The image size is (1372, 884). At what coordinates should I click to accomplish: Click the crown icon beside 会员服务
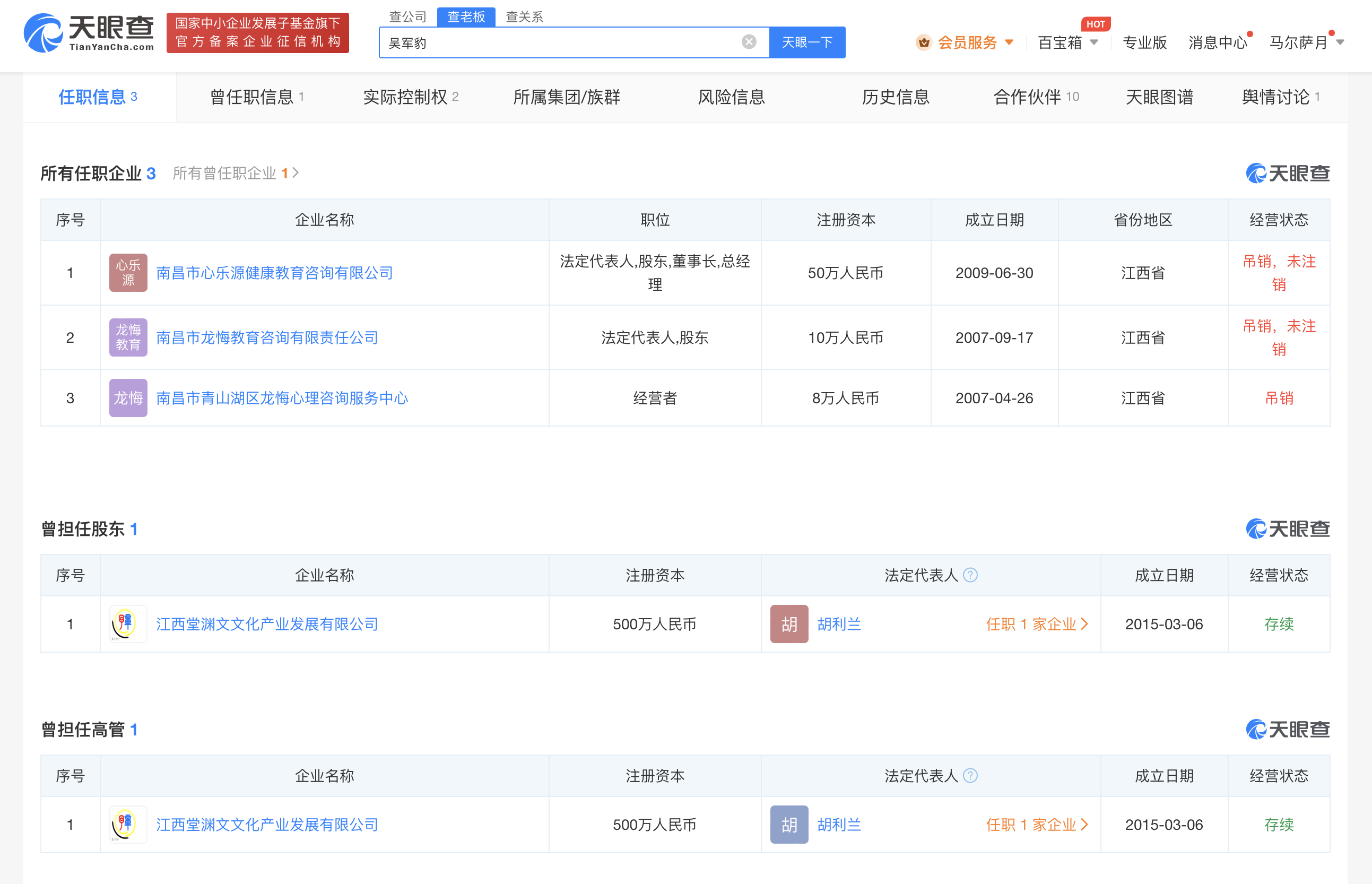(923, 42)
